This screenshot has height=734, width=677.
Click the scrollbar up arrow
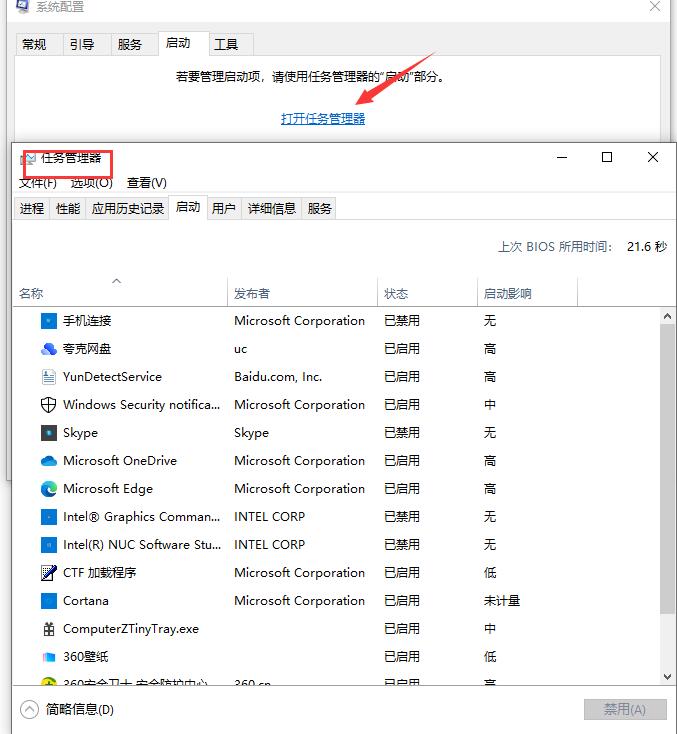tap(667, 317)
